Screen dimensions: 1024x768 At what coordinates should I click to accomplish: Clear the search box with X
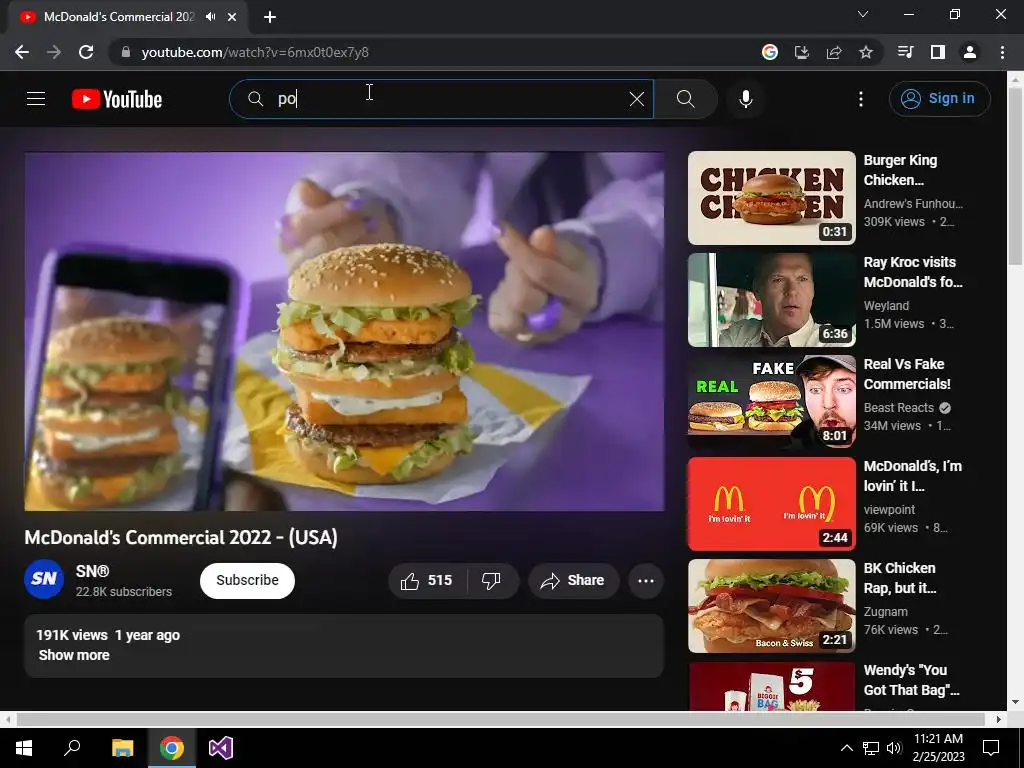point(637,99)
